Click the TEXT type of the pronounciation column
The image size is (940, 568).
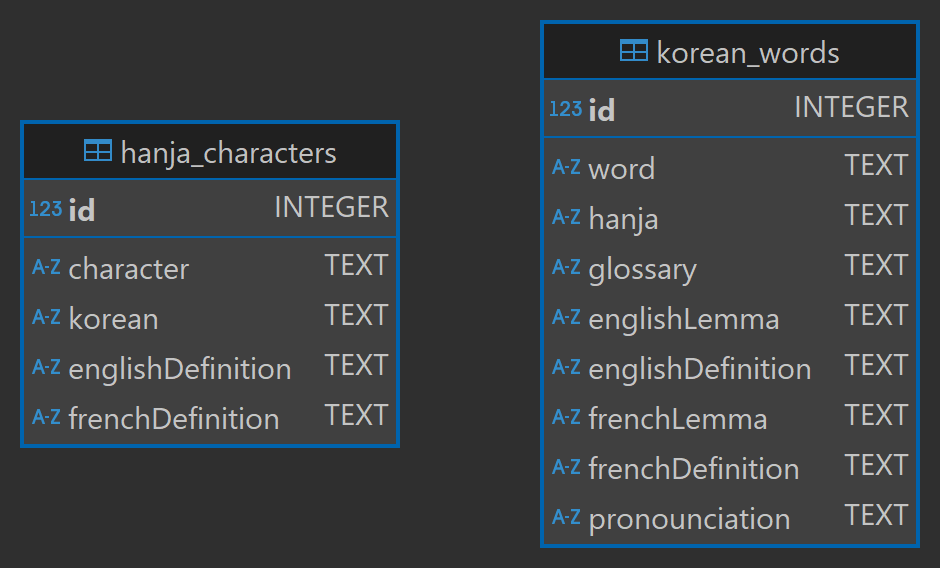pos(876,515)
